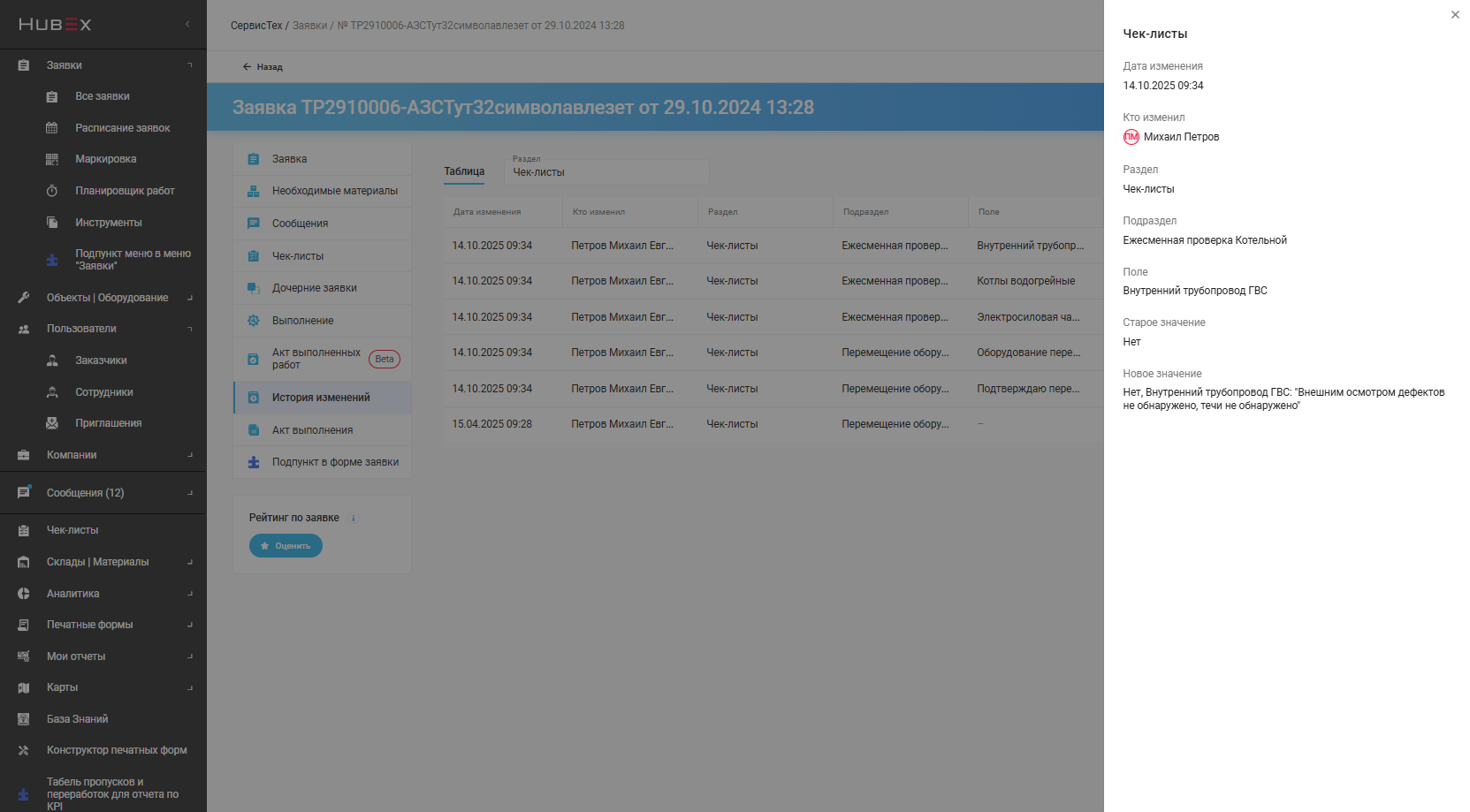Open the База Знаний icon

point(24,719)
